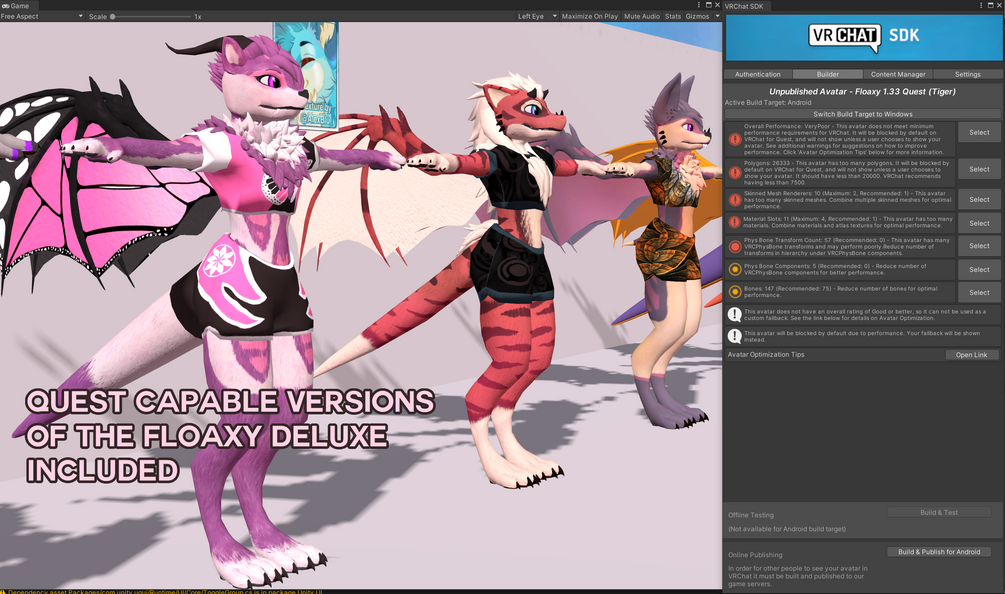Click the 'Online Publishing' label
1005x594 pixels.
[x=755, y=555]
